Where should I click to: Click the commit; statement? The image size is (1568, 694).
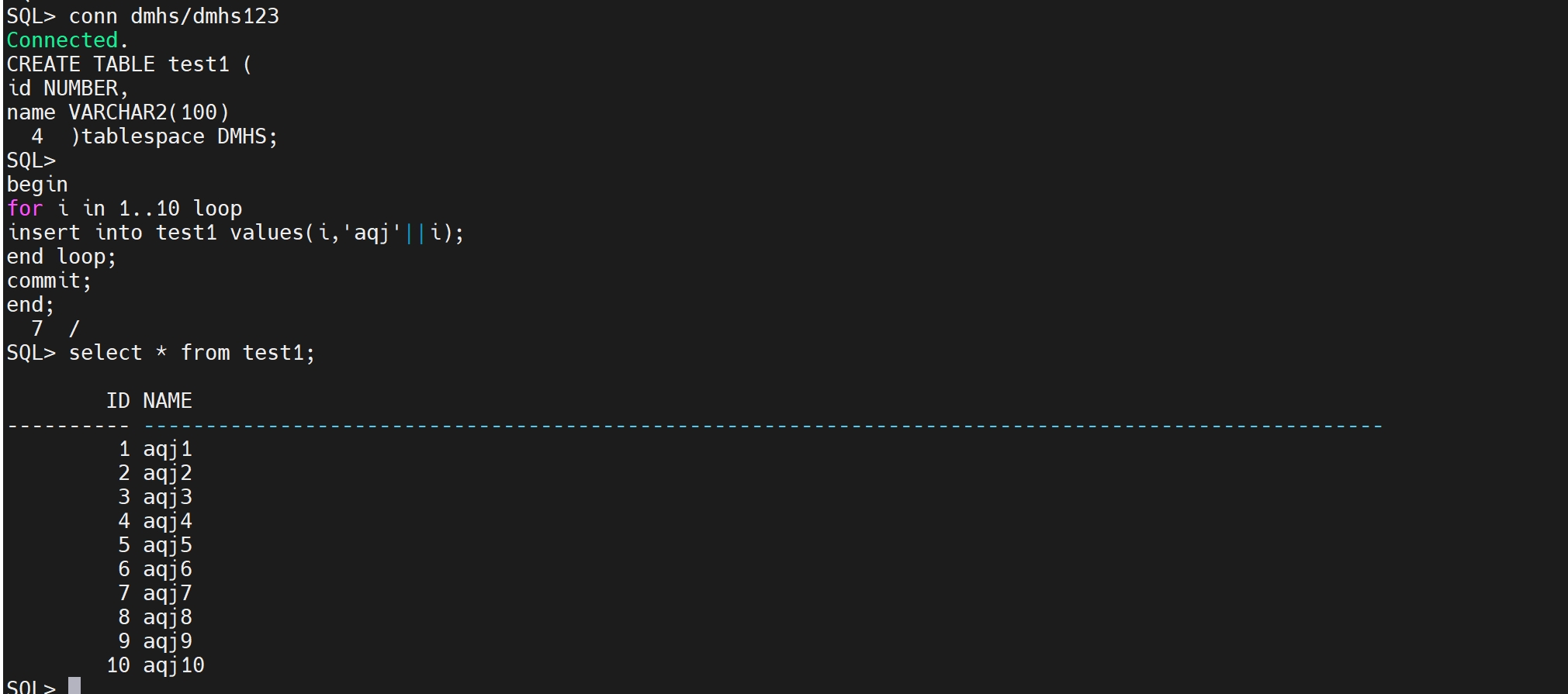click(x=49, y=281)
